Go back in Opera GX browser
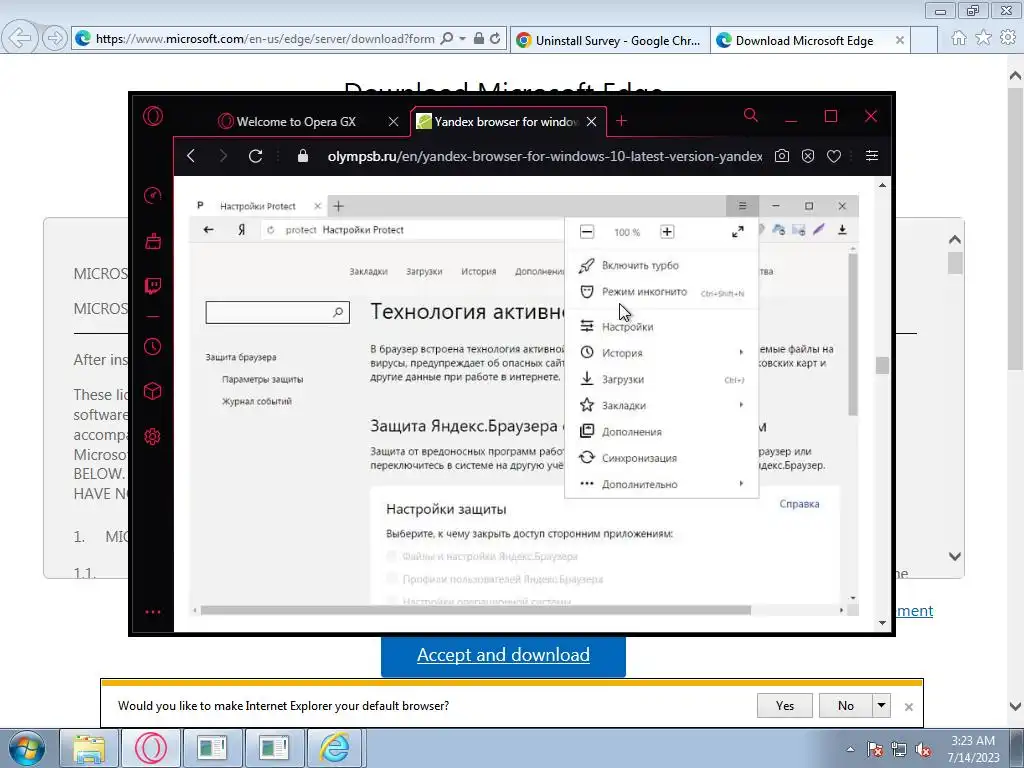Screen dimensions: 1024x768 click(191, 155)
